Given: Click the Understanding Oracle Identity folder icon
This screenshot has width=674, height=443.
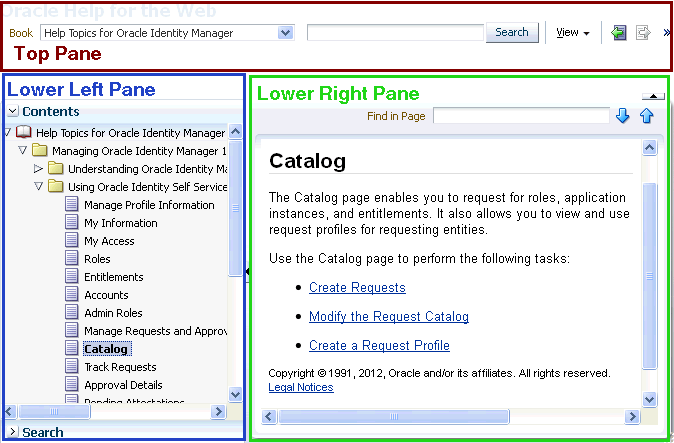Looking at the screenshot, I should (55, 168).
